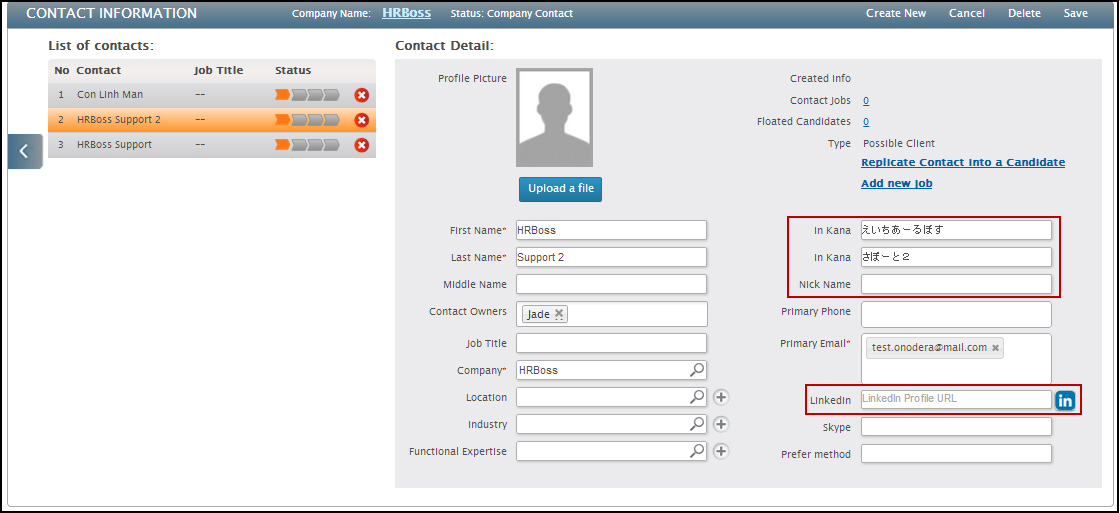
Task: Click the Contact column header
Action: point(99,71)
